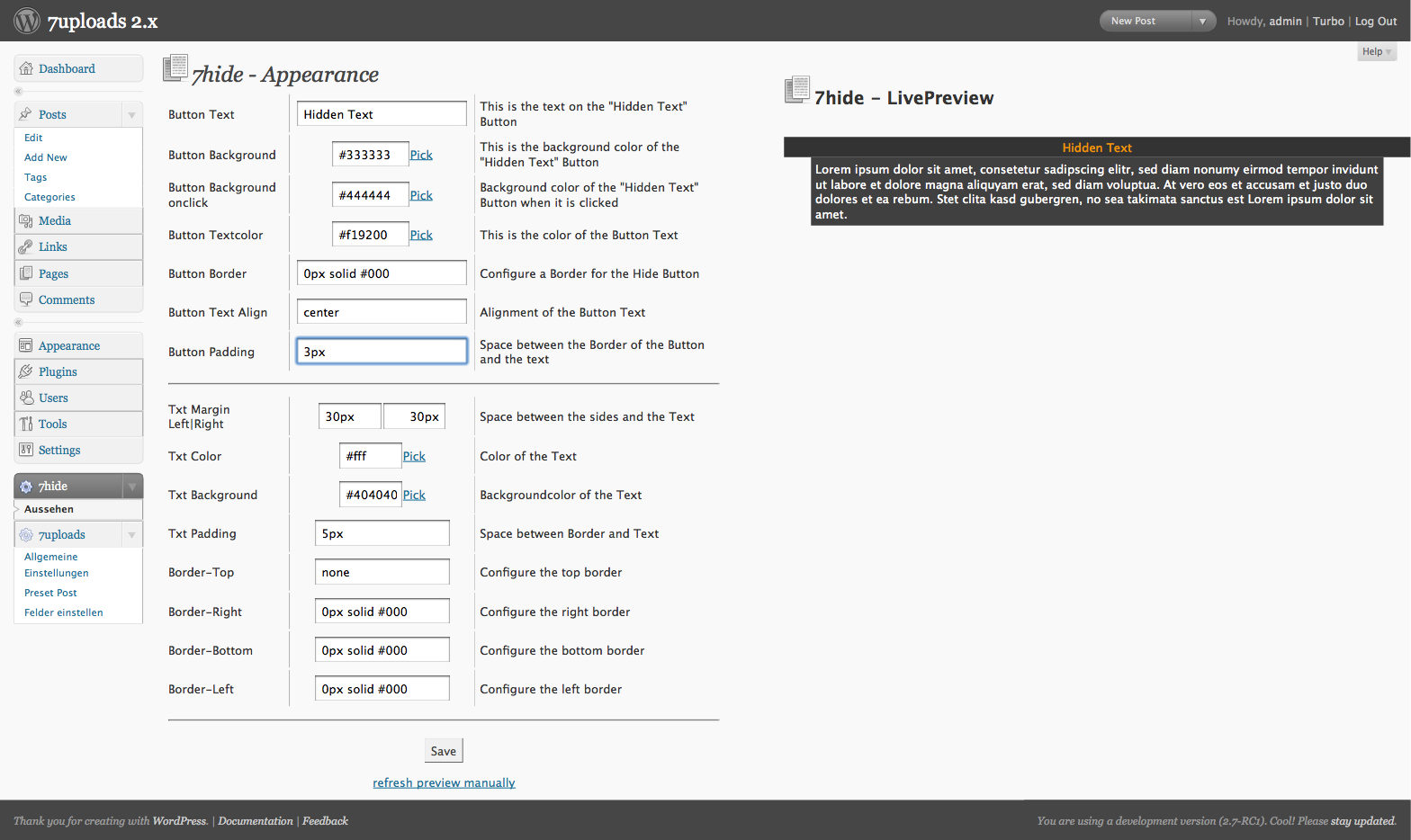This screenshot has width=1411, height=840.
Task: Open Categories under Posts
Action: coord(49,197)
